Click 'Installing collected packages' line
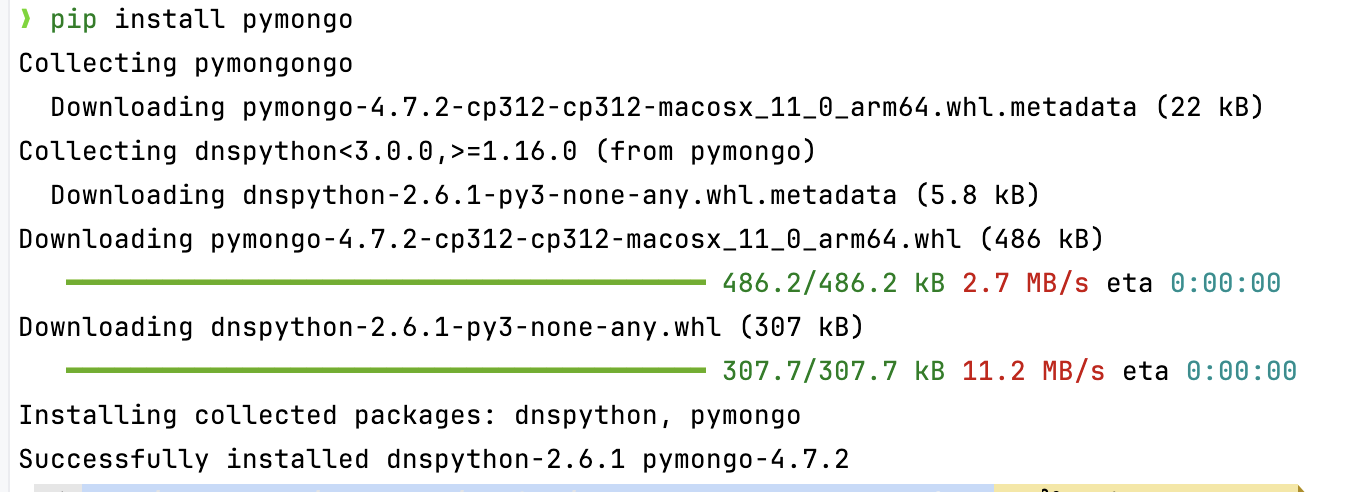Viewport: 1362px width, 492px height. (410, 415)
